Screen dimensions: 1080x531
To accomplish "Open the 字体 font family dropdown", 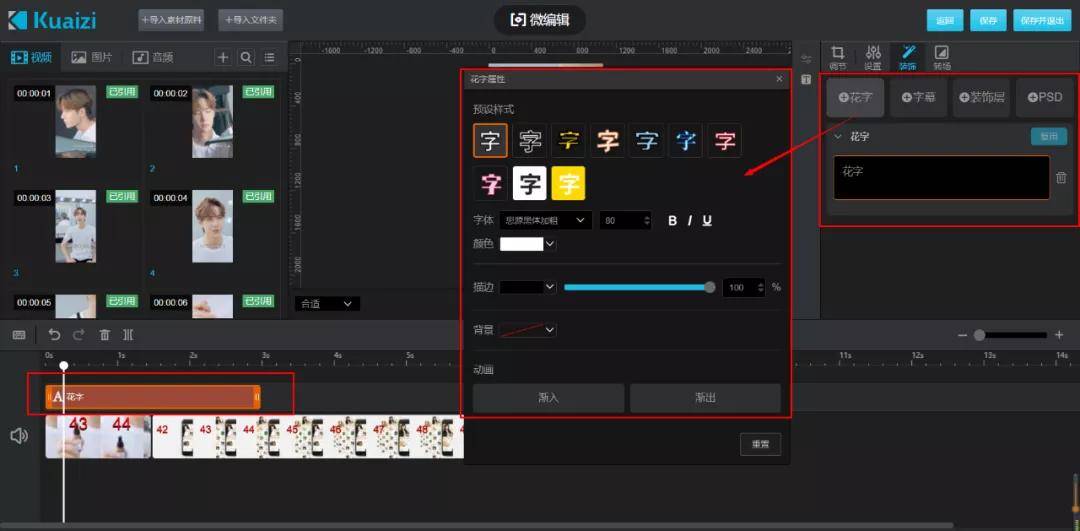I will [x=546, y=220].
